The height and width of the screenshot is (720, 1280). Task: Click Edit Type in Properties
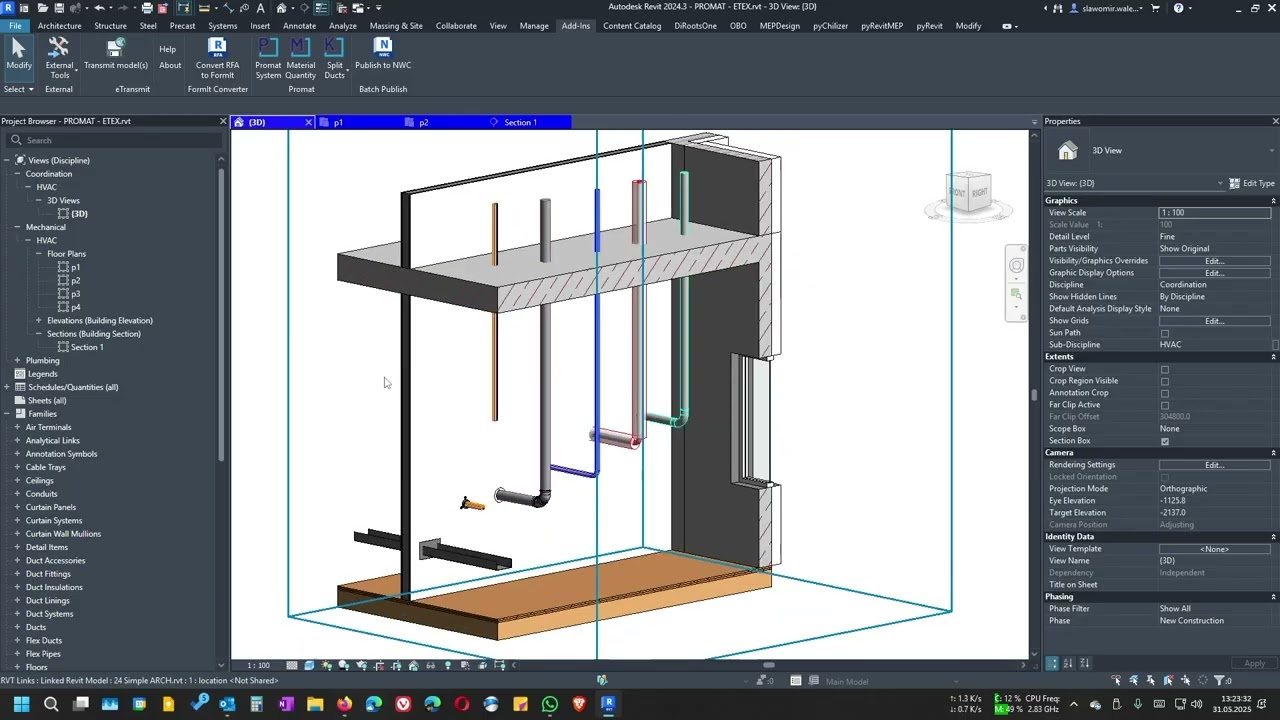coord(1252,183)
